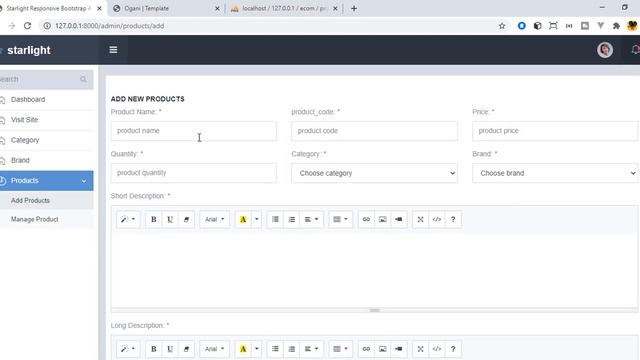Click Underline in Short Description editor
The width and height of the screenshot is (640, 360).
coord(170,220)
